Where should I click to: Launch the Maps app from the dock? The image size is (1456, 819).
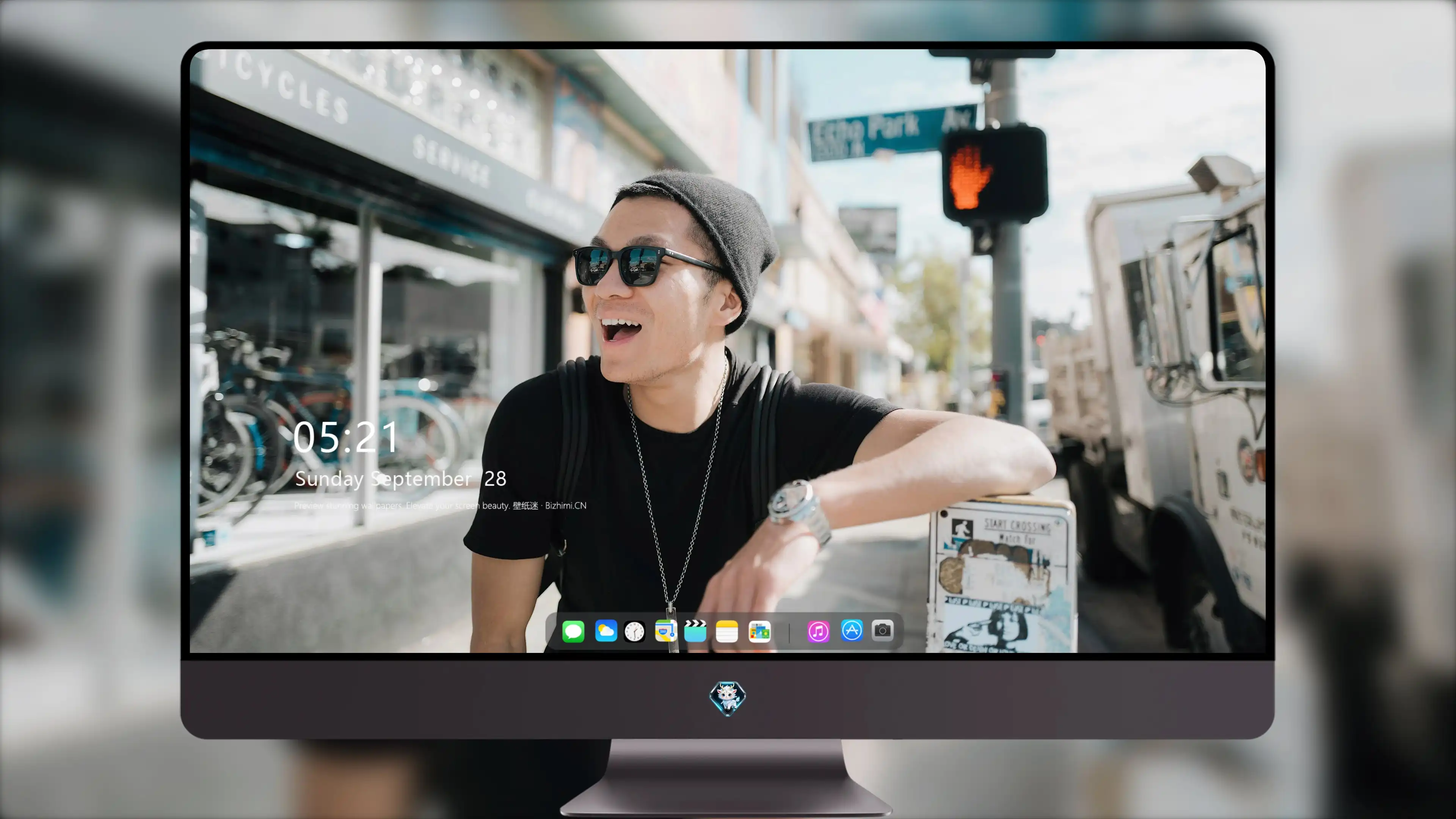(x=666, y=631)
